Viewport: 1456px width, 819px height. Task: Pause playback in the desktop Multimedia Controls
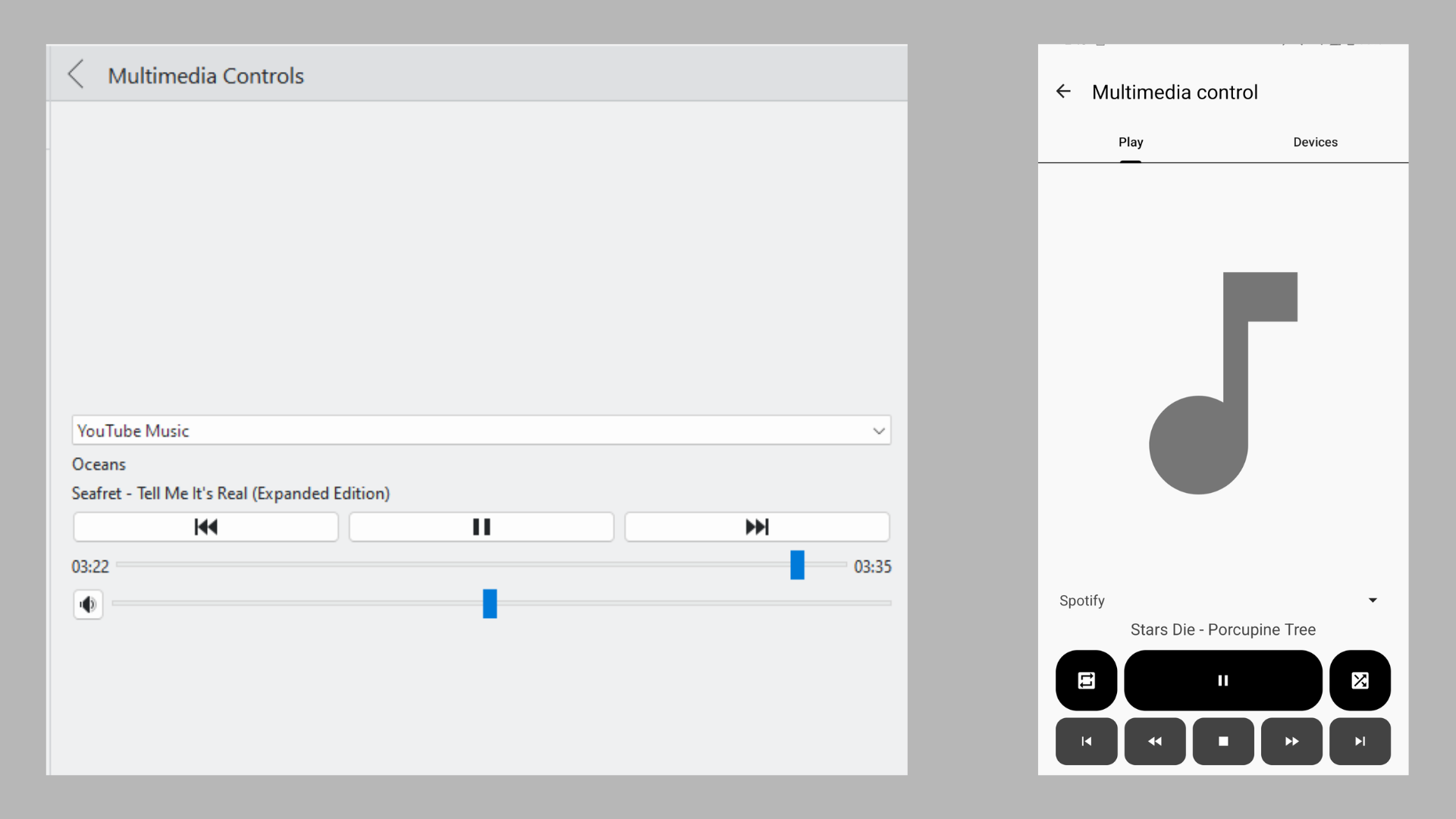(481, 527)
